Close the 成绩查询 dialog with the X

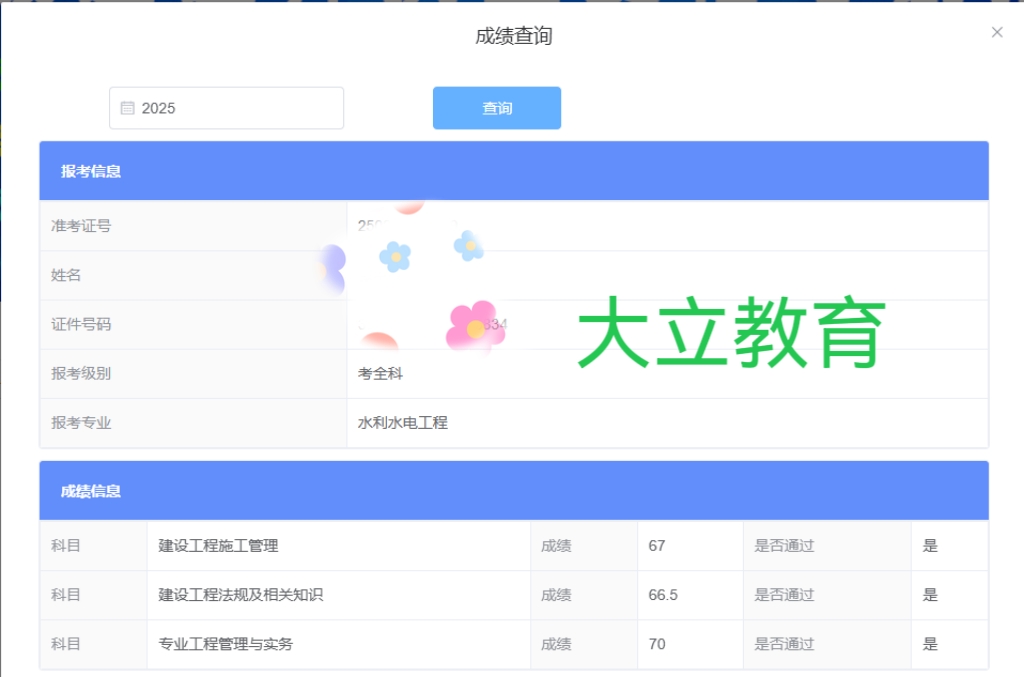(x=997, y=32)
